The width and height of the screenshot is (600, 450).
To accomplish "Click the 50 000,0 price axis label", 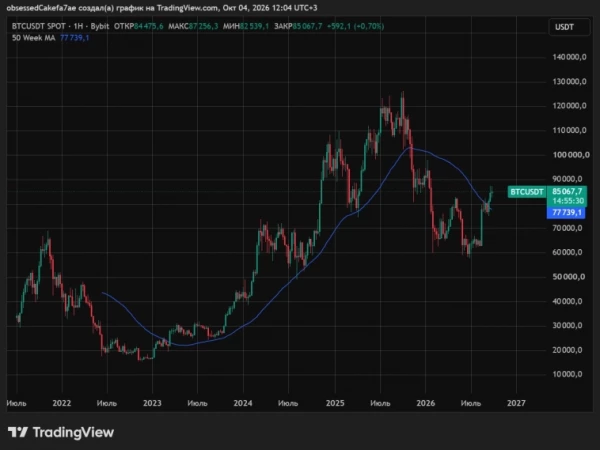I will [x=569, y=277].
